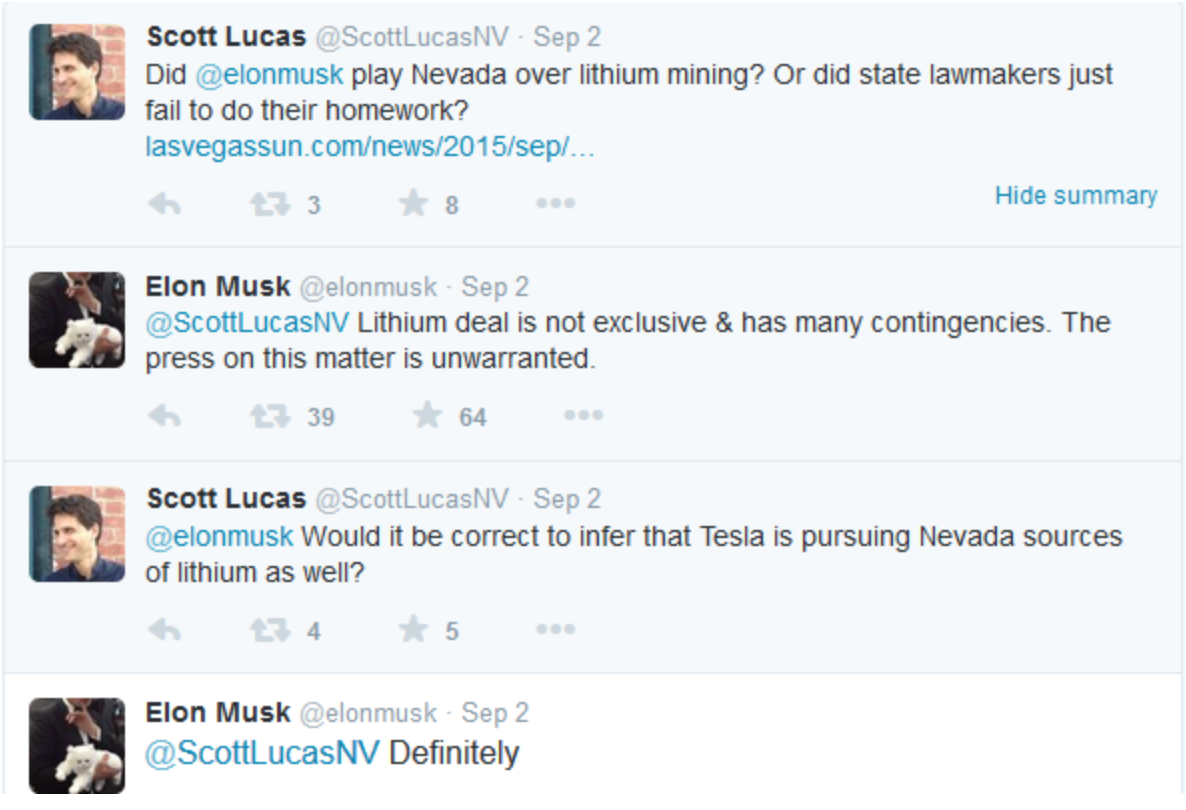
Task: Open the lasvegassun.com news article link
Action: [x=370, y=146]
